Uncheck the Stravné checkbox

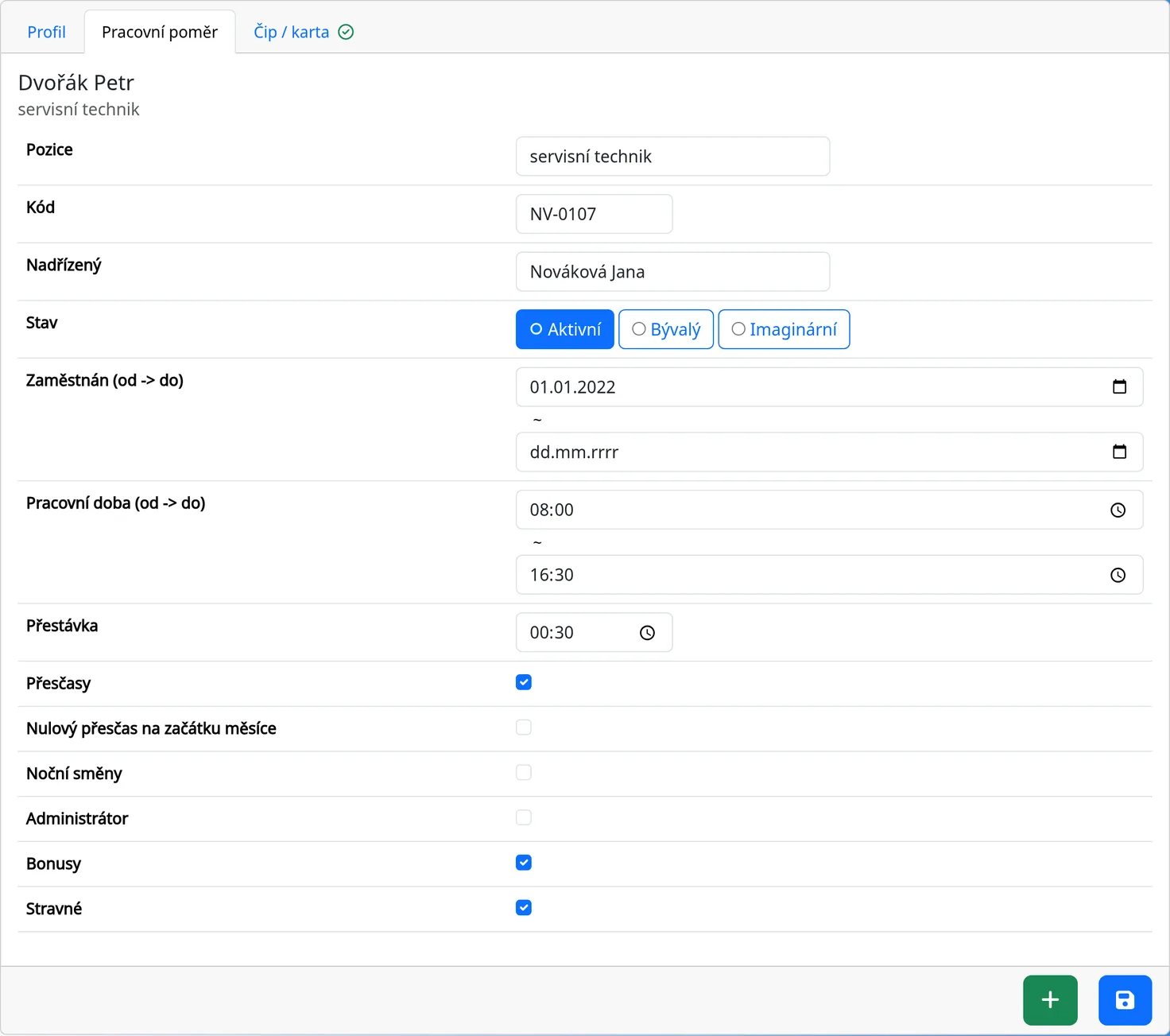pyautogui.click(x=524, y=907)
